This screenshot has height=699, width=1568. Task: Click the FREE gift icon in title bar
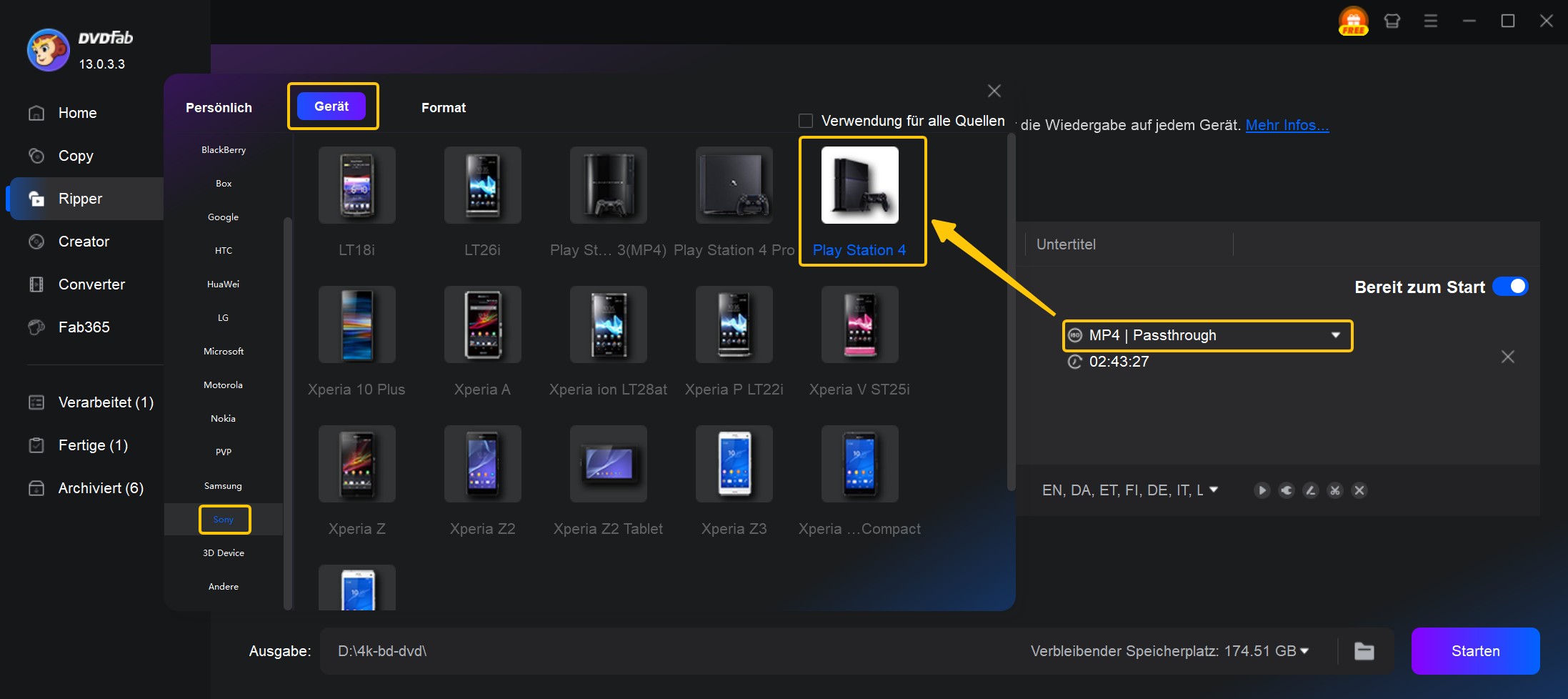pyautogui.click(x=1353, y=21)
